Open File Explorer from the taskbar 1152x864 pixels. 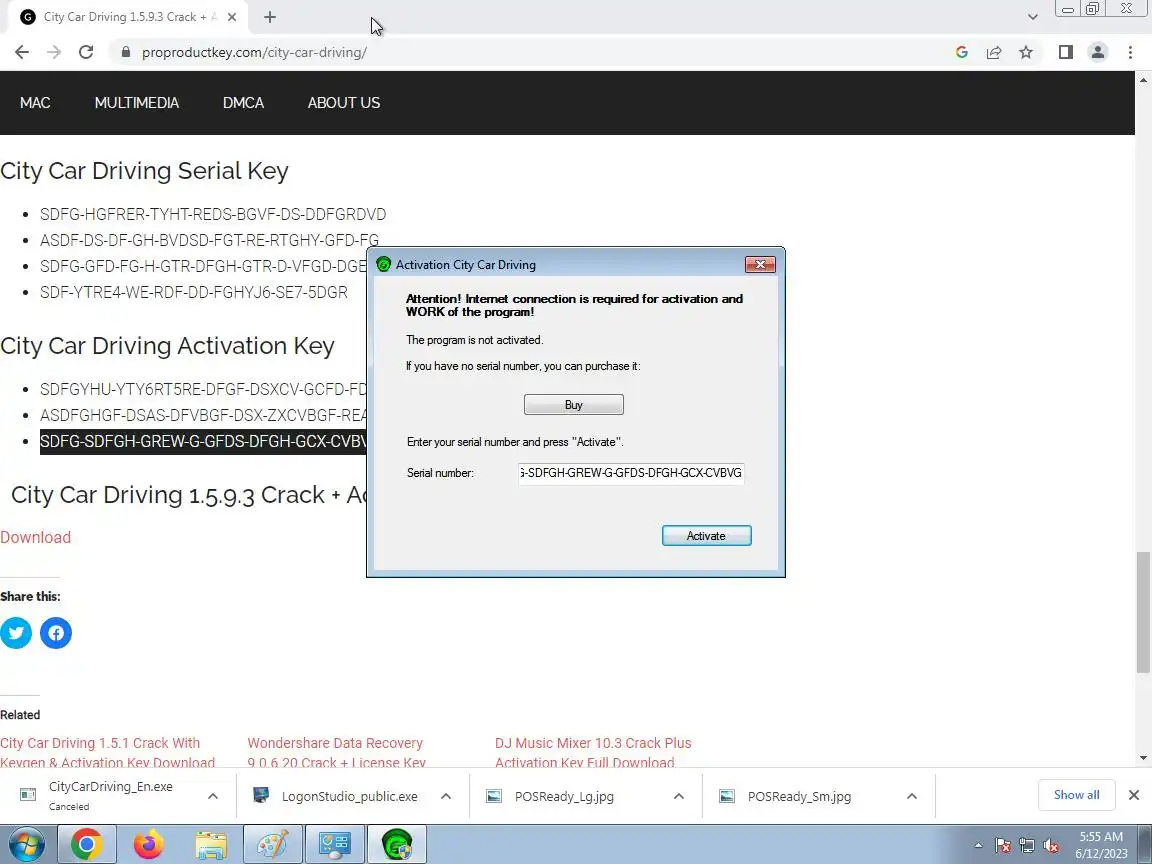(x=211, y=845)
